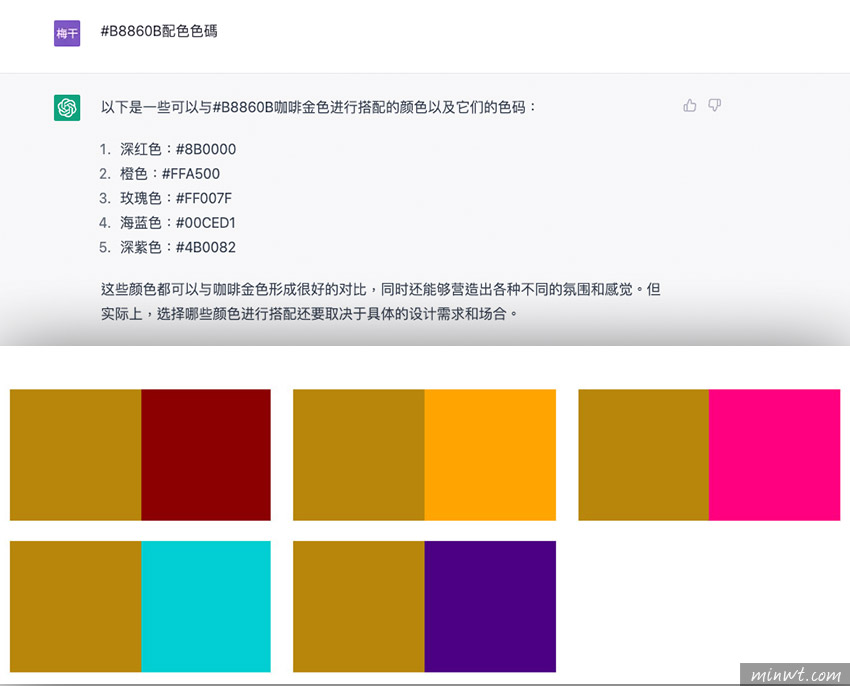Click the intro sentence mentioning 咖啡金色

coord(318,107)
